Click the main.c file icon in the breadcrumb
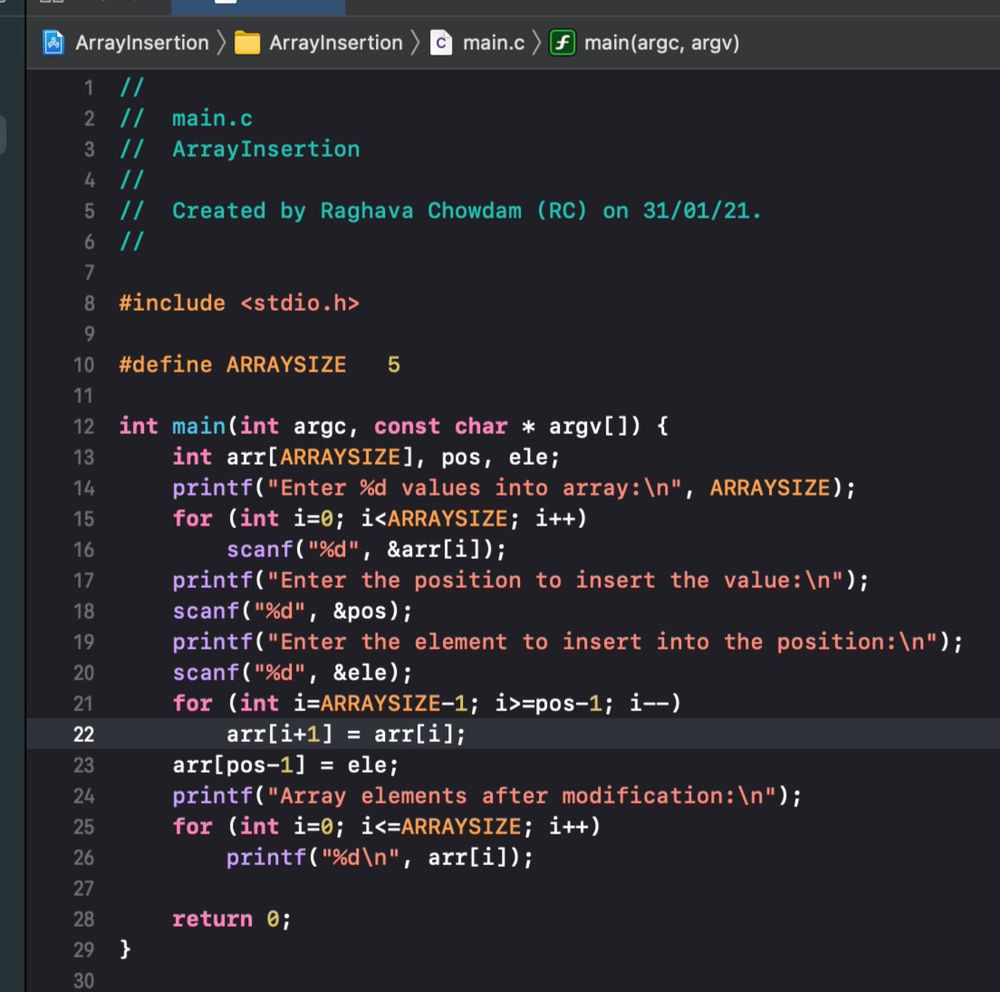1000x992 pixels. click(441, 43)
